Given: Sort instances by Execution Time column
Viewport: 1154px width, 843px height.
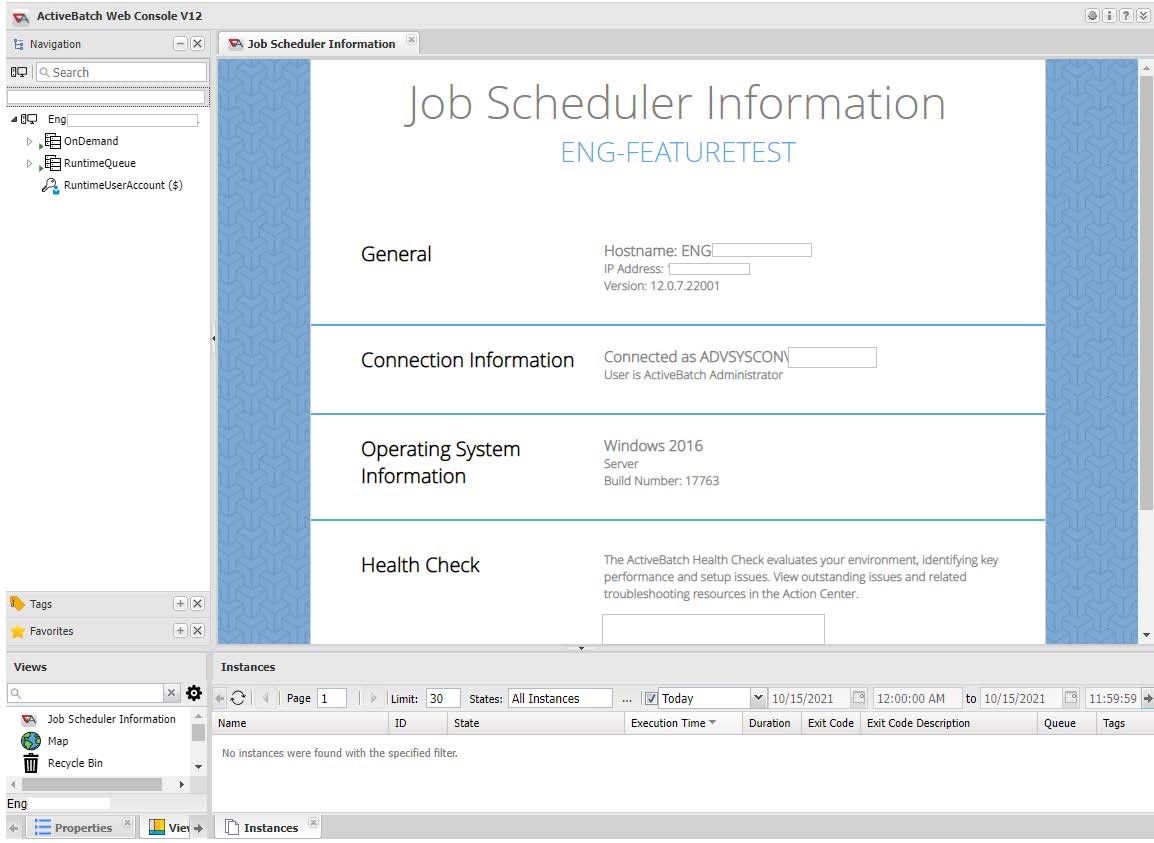Looking at the screenshot, I should click(x=682, y=723).
